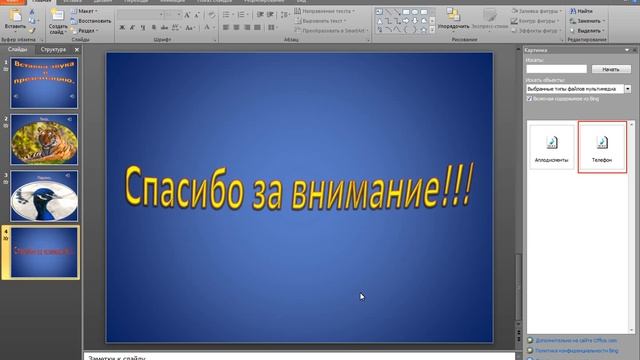The image size is (640, 360).
Task: Click the Начать search button
Action: (611, 69)
